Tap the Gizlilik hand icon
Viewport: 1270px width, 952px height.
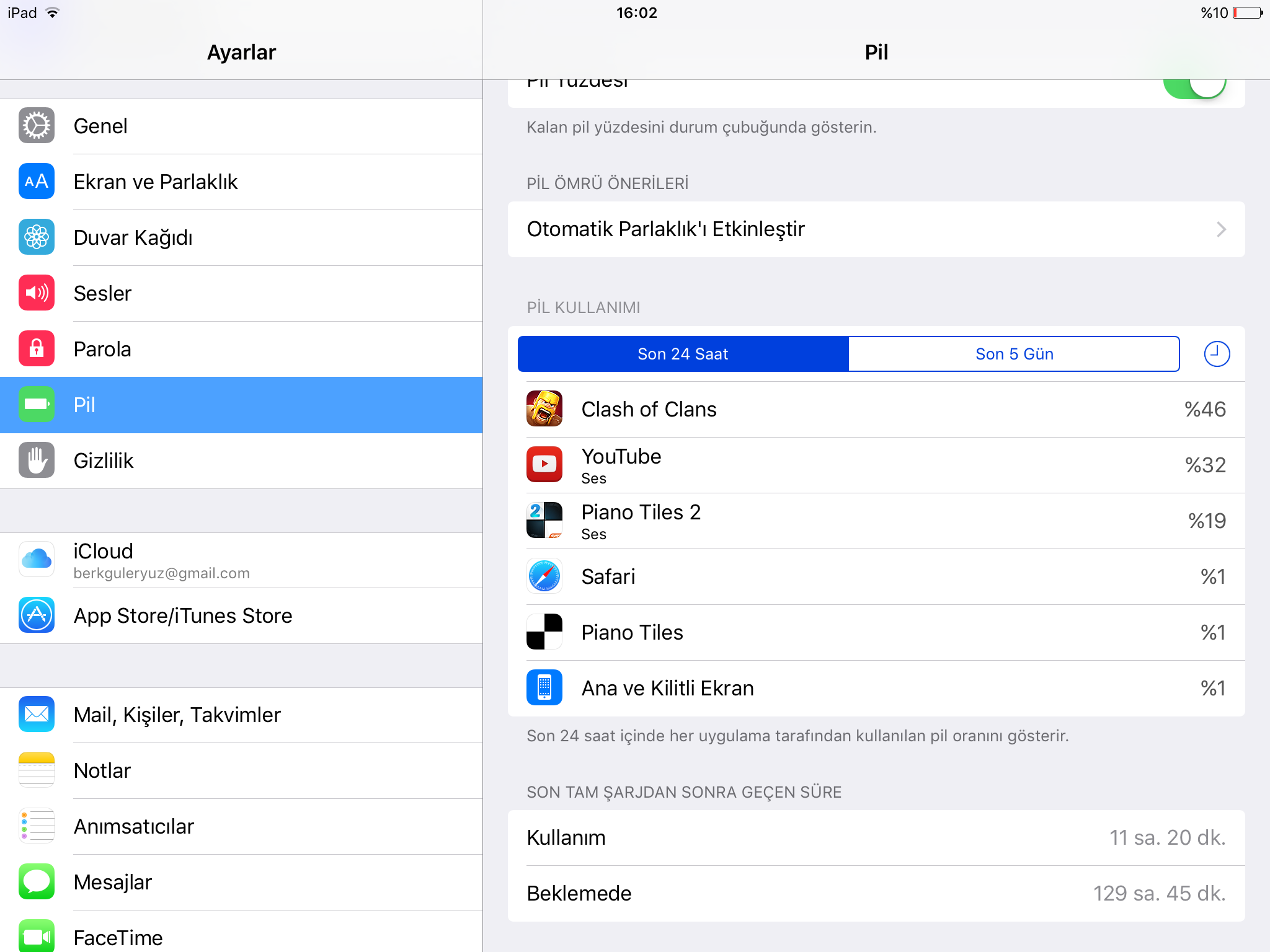tap(37, 461)
